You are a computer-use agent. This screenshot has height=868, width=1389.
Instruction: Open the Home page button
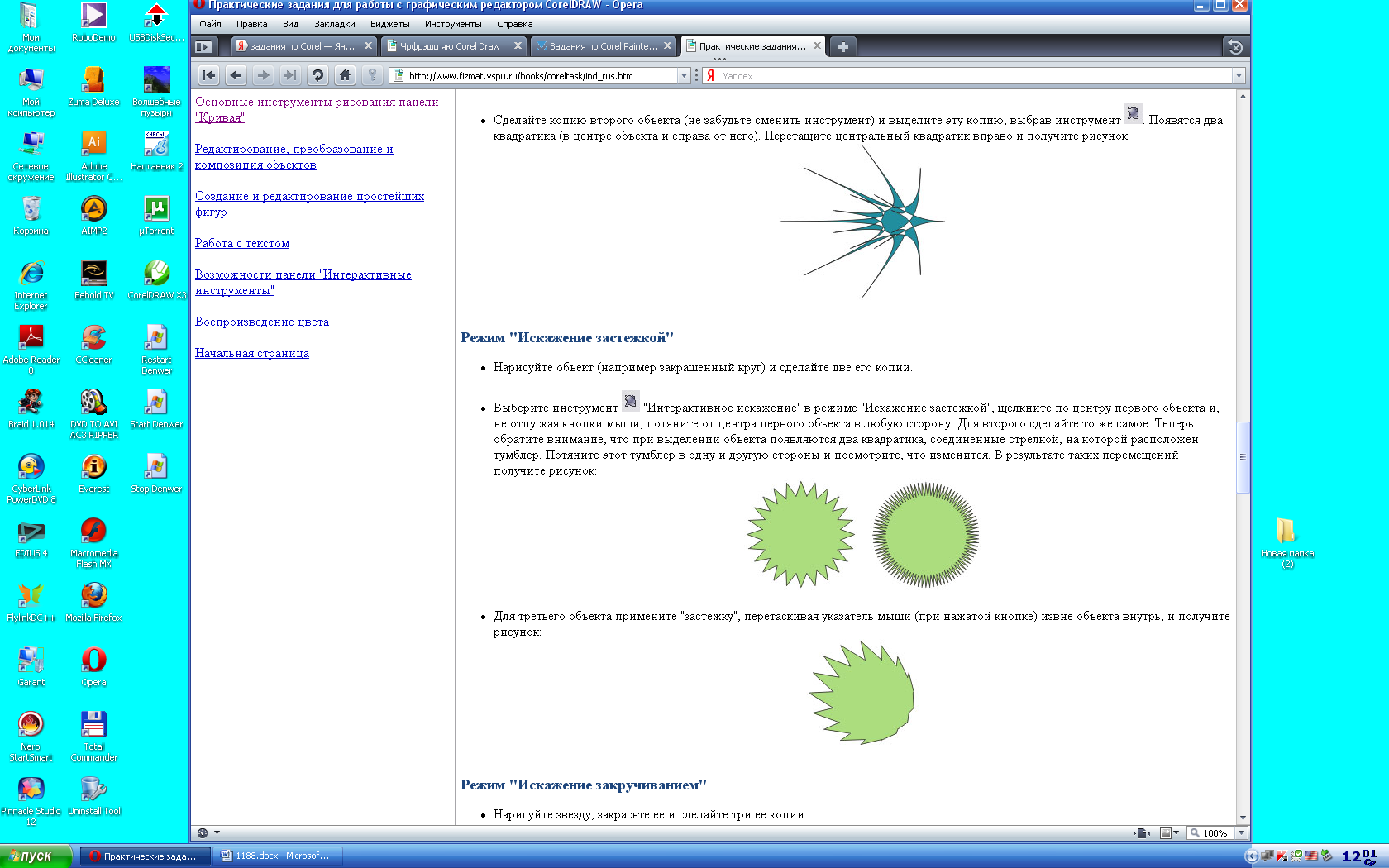345,75
